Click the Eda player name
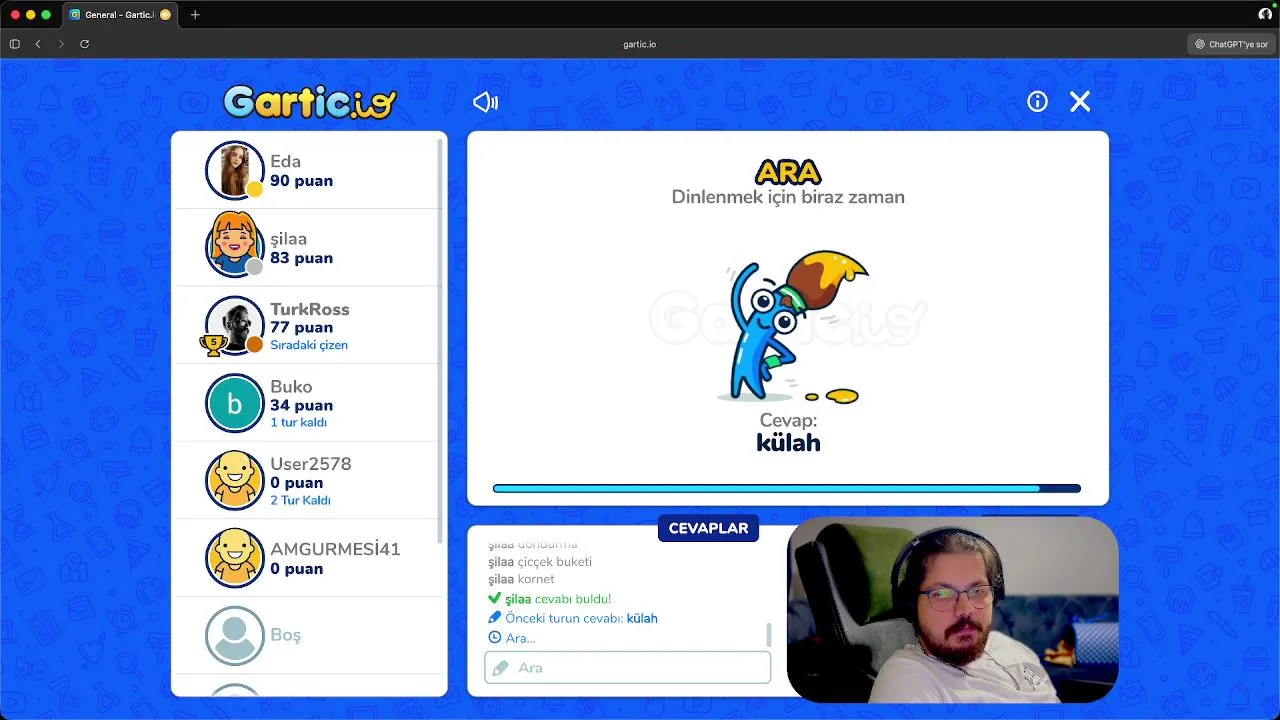The width and height of the screenshot is (1280, 720). pos(285,161)
